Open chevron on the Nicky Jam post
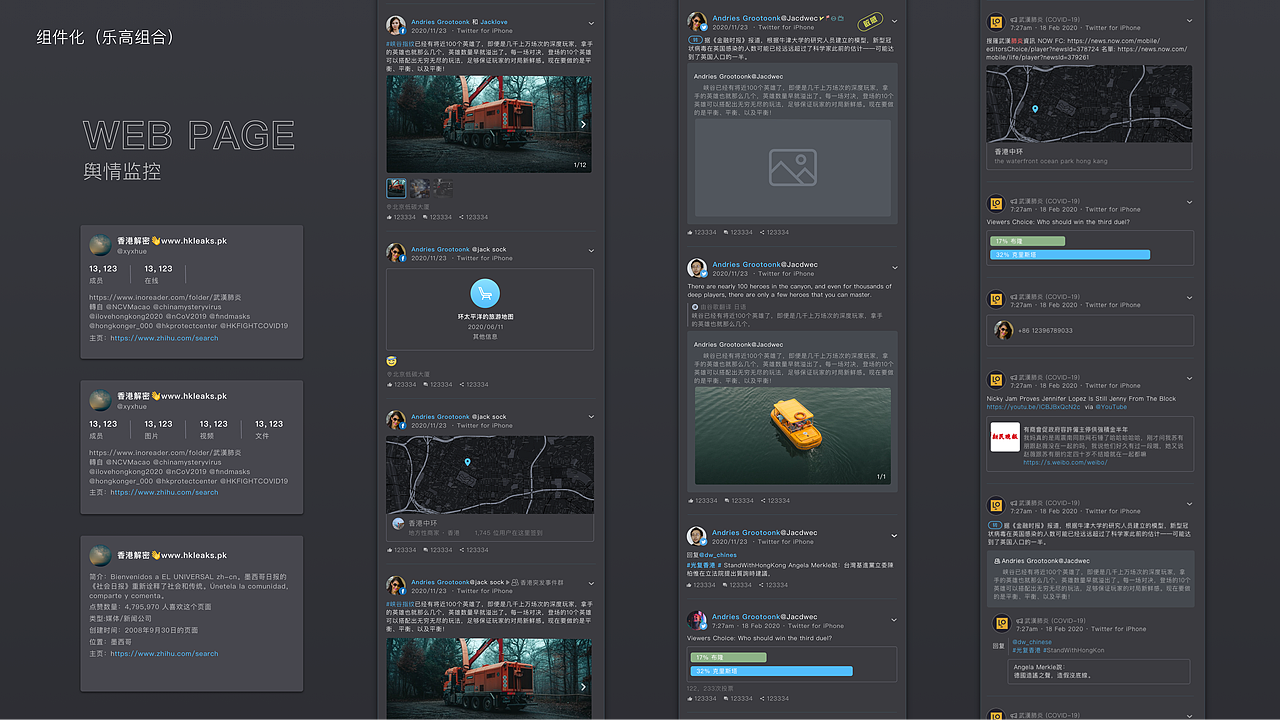1280x720 pixels. (1189, 379)
